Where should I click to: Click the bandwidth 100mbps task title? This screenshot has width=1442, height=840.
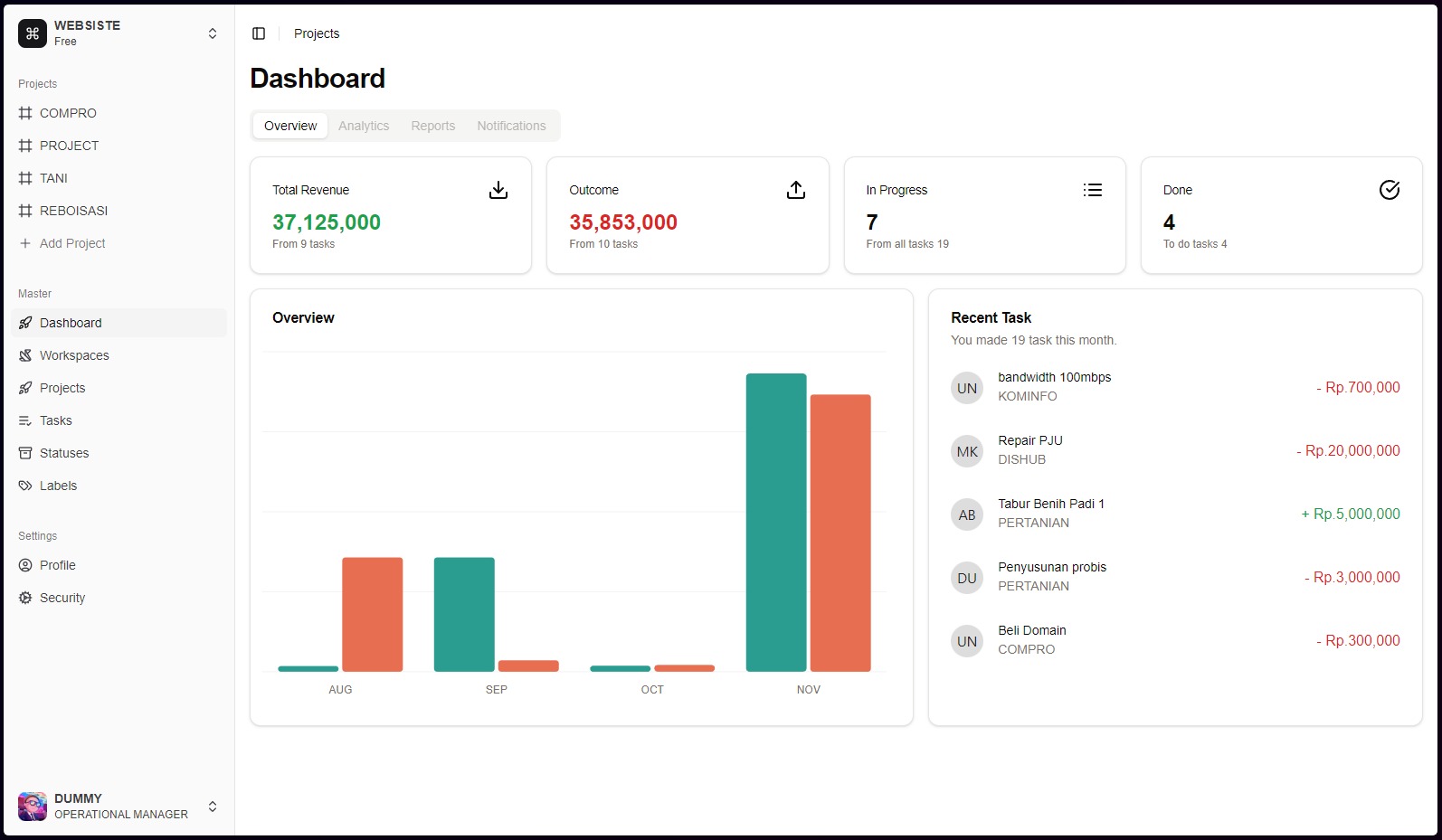[x=1055, y=377]
